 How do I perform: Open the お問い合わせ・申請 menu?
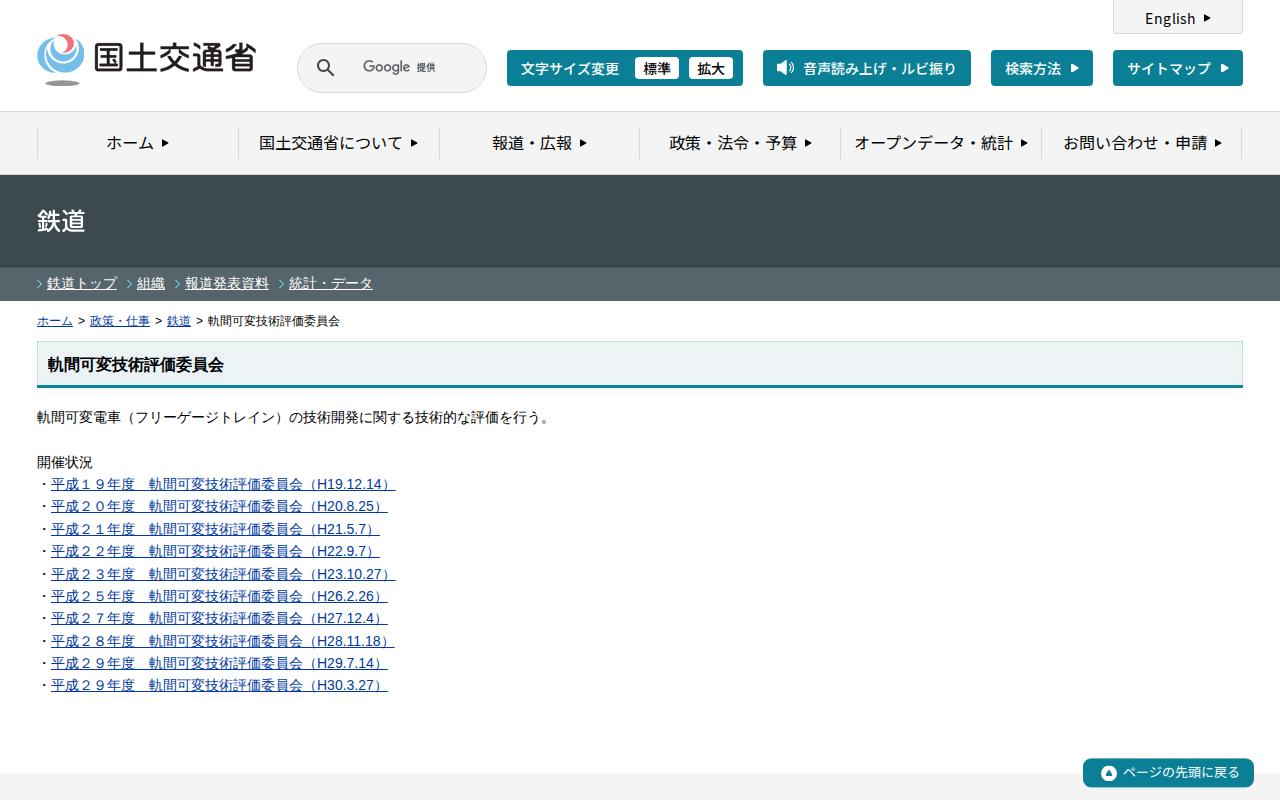click(1142, 143)
